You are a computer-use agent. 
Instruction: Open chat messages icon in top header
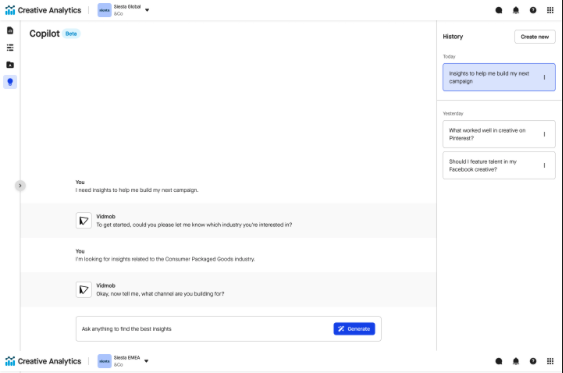[x=499, y=10]
